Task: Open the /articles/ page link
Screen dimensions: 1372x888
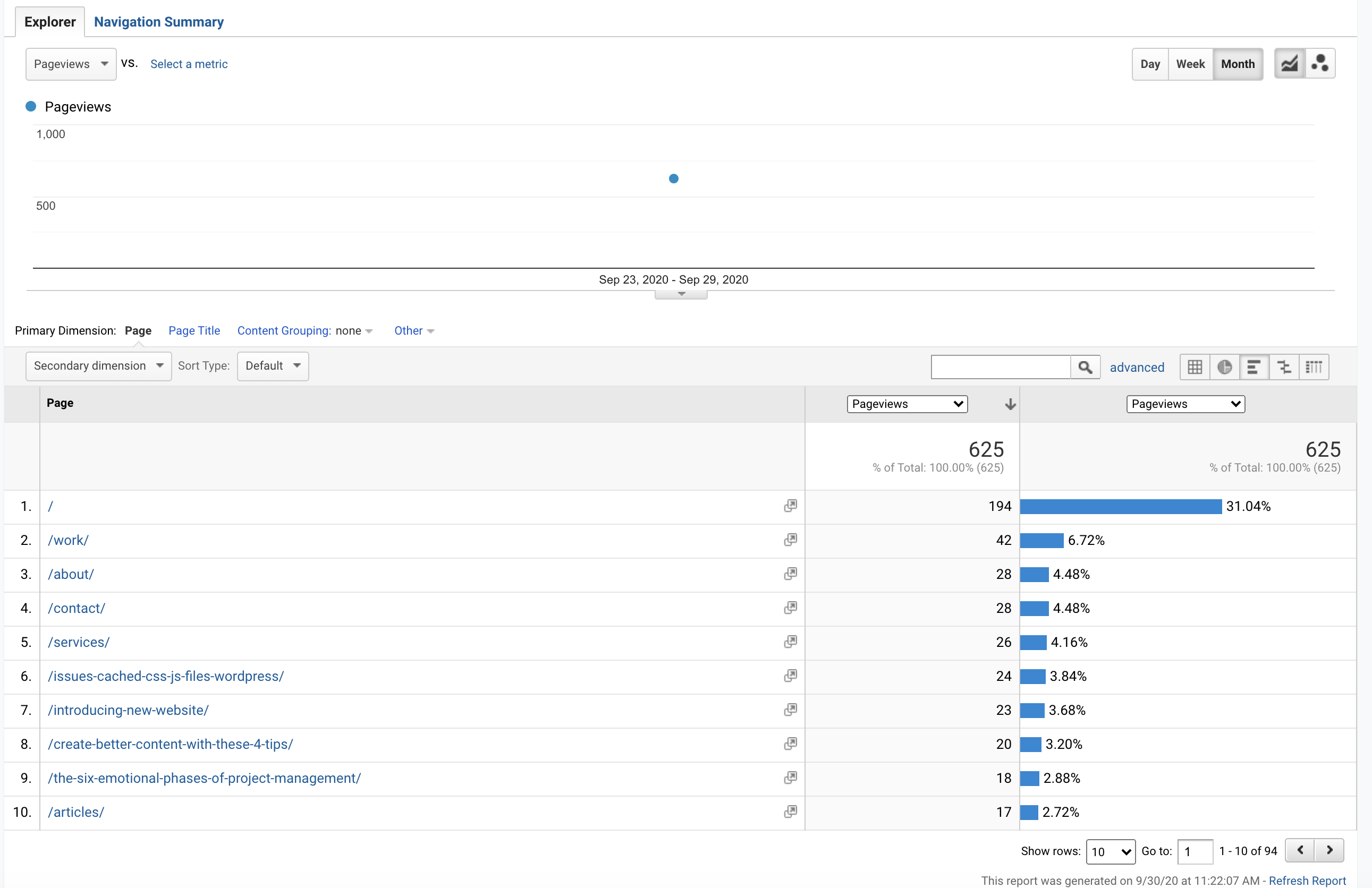Action: click(76, 812)
